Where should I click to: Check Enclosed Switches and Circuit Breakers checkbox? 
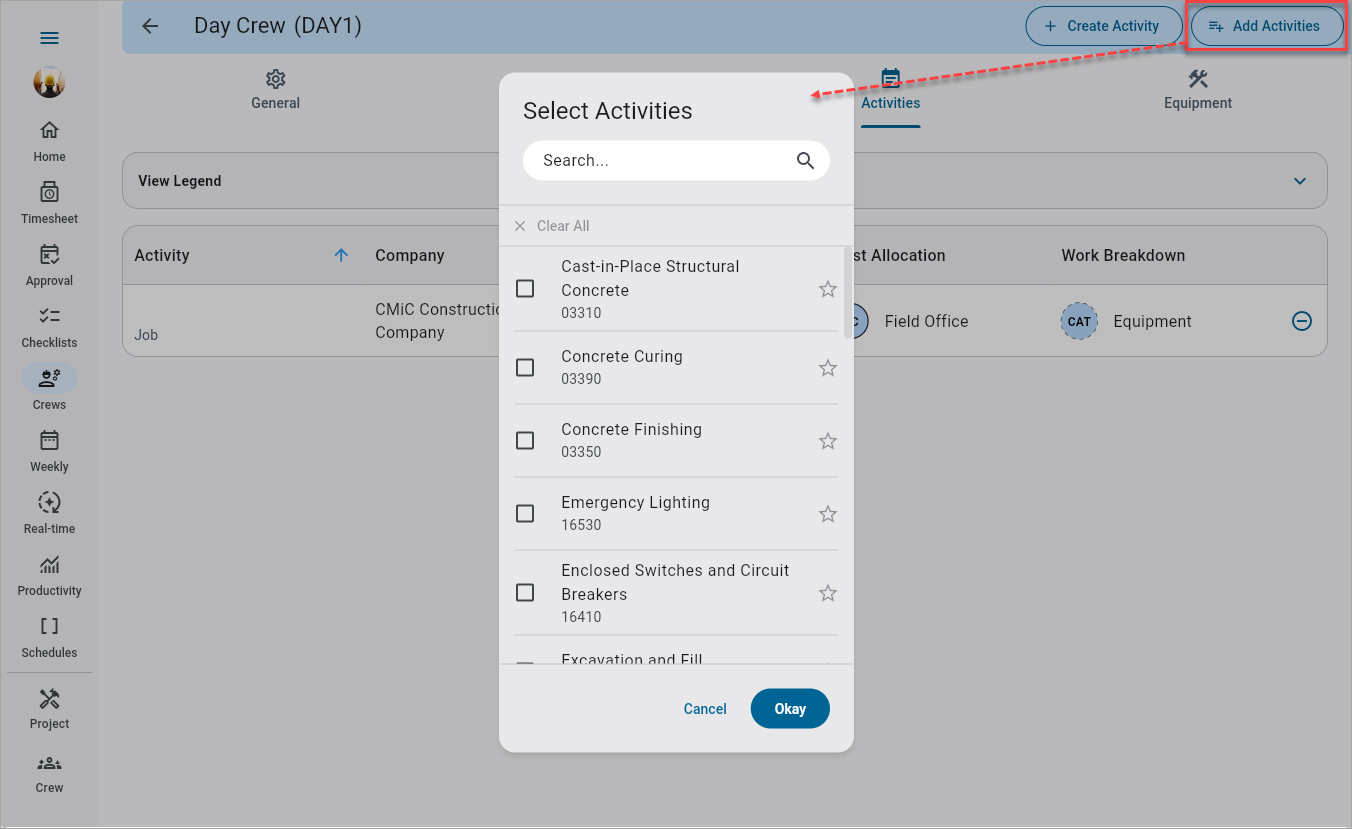tap(525, 593)
